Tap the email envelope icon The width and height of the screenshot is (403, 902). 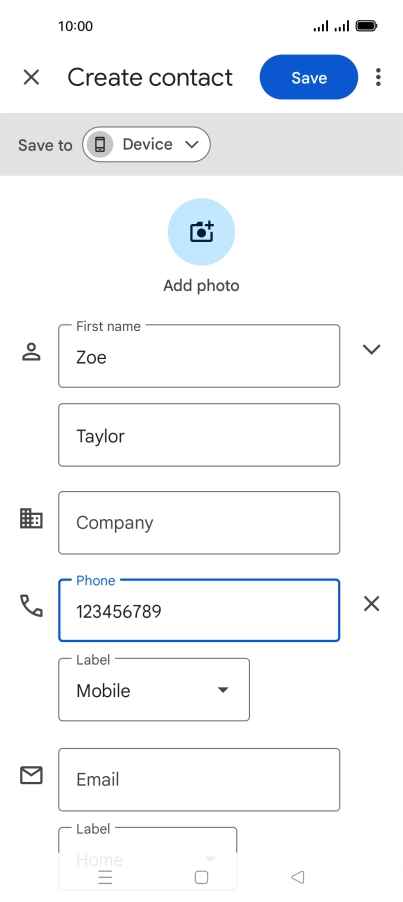[31, 775]
